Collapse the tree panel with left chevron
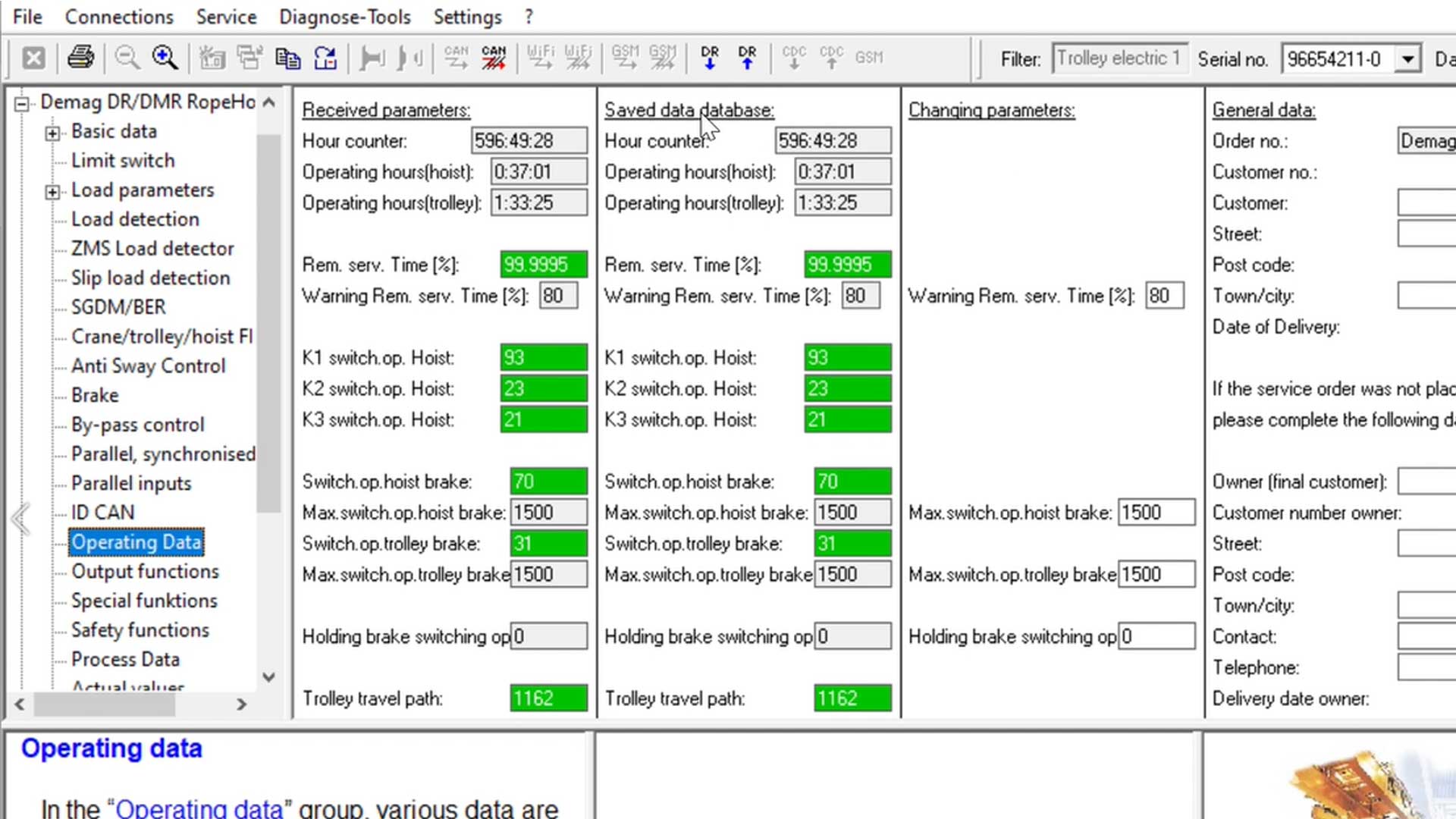Image resolution: width=1456 pixels, height=819 pixels. click(x=20, y=519)
